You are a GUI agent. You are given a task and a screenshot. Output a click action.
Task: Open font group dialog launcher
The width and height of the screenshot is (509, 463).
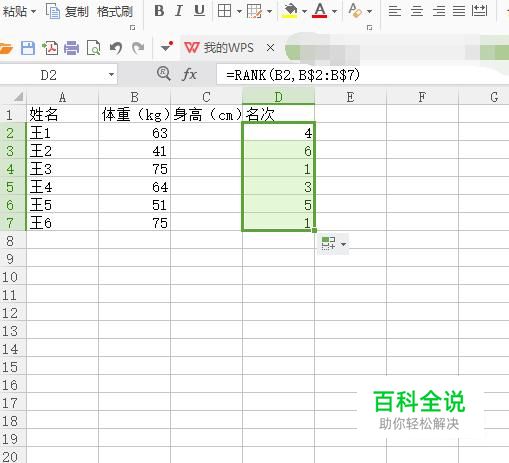[369, 28]
